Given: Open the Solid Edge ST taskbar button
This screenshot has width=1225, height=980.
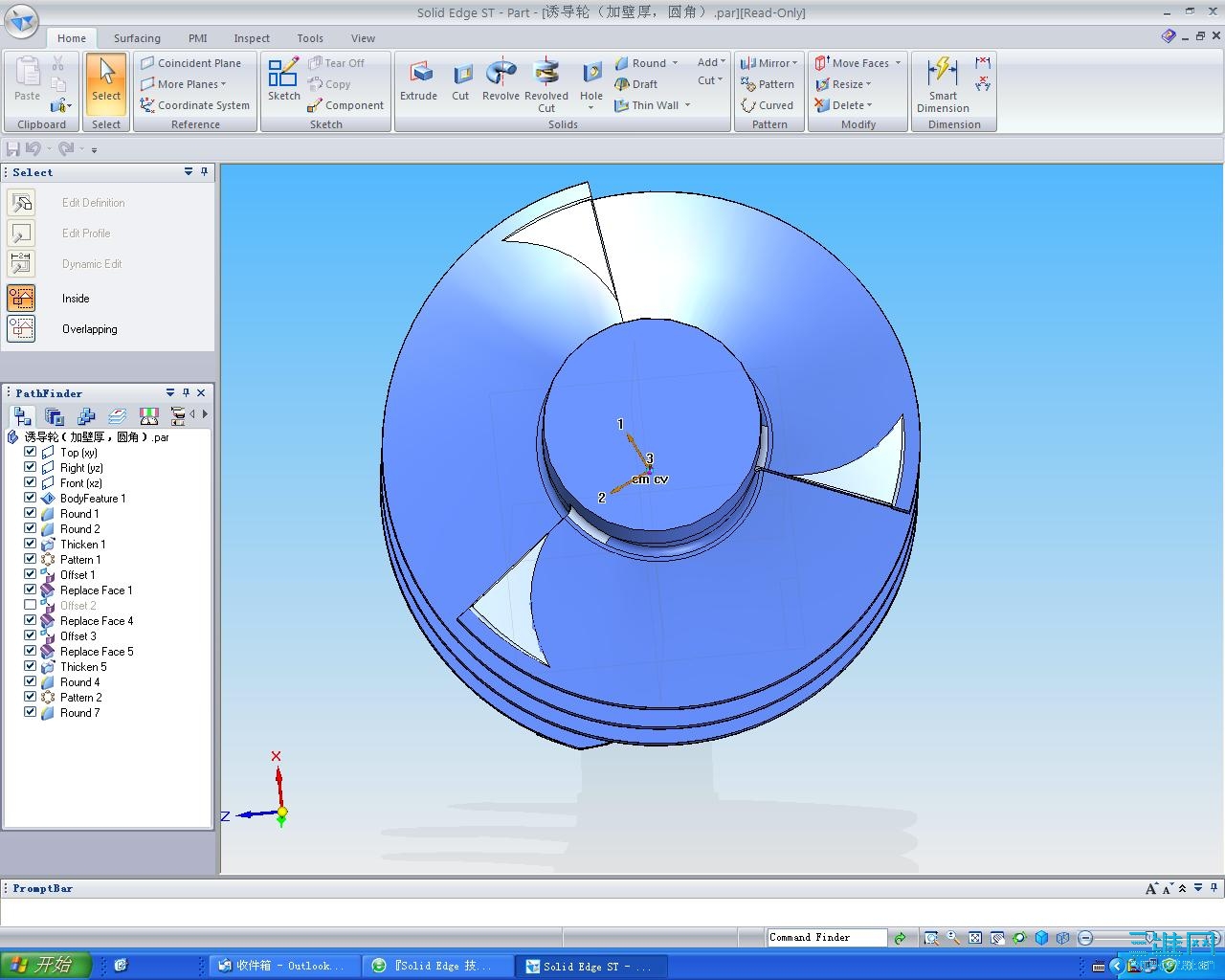Looking at the screenshot, I should click(x=590, y=967).
